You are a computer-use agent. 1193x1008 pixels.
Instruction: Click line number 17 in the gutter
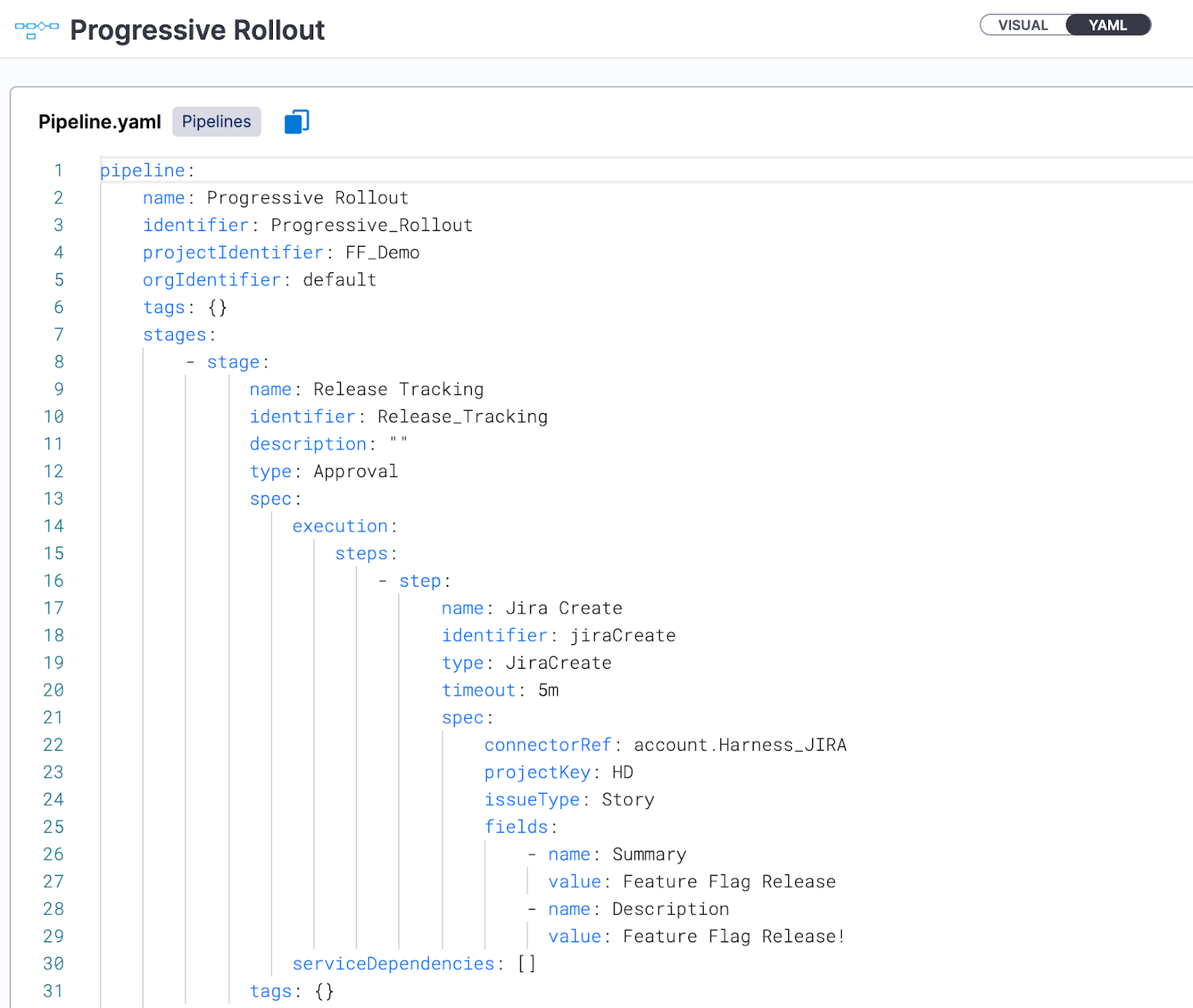pyautogui.click(x=54, y=608)
